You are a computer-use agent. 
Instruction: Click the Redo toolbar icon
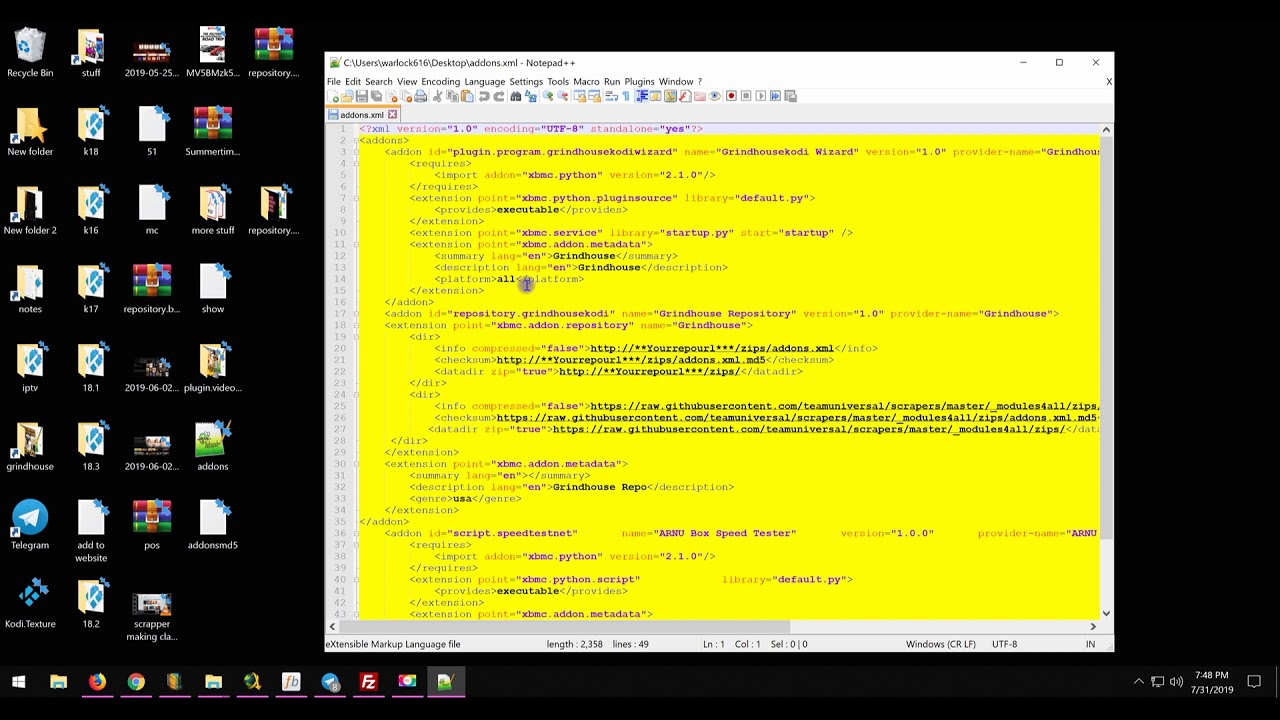(x=499, y=96)
